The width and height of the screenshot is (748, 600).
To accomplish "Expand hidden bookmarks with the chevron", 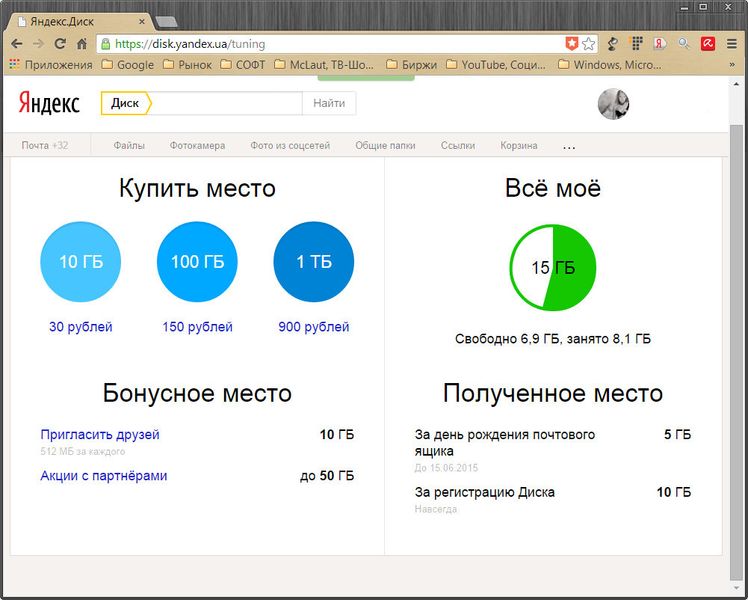I will tap(732, 64).
